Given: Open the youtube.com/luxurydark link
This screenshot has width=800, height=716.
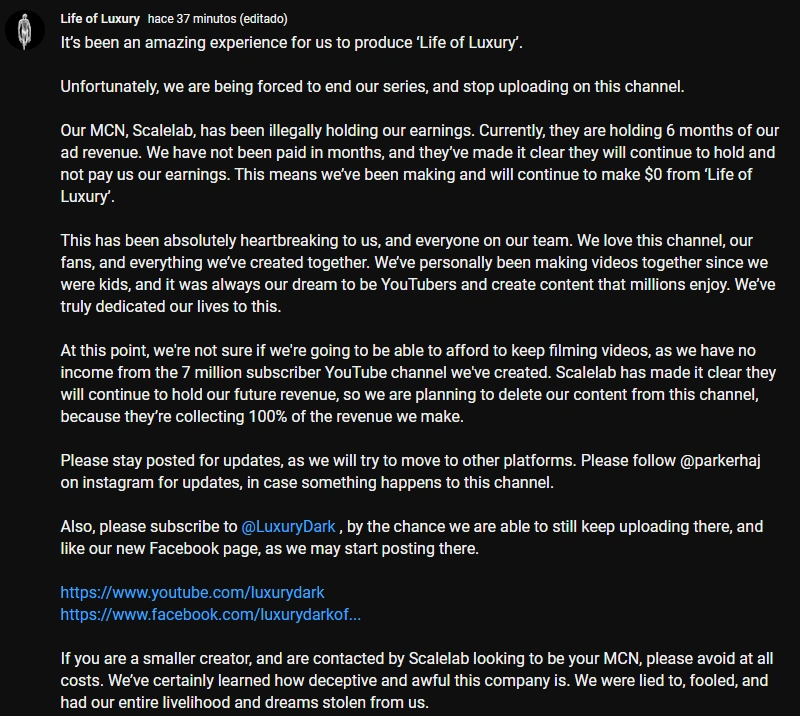Looking at the screenshot, I should (x=192, y=592).
